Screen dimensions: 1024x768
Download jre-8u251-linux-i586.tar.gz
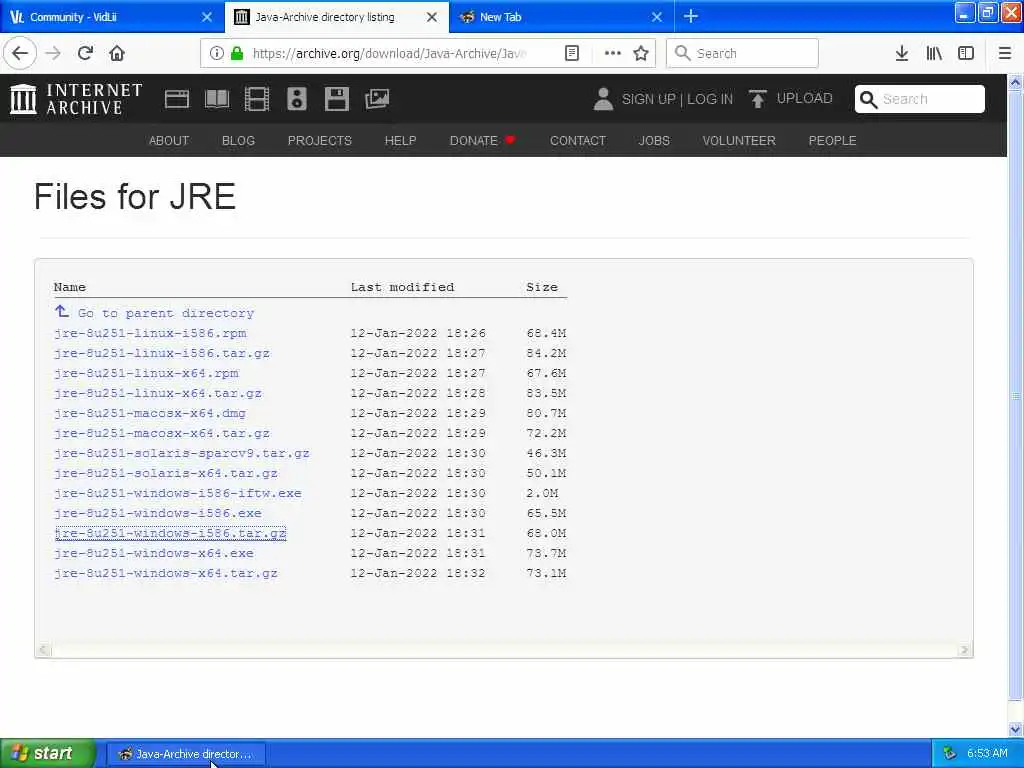coord(162,353)
